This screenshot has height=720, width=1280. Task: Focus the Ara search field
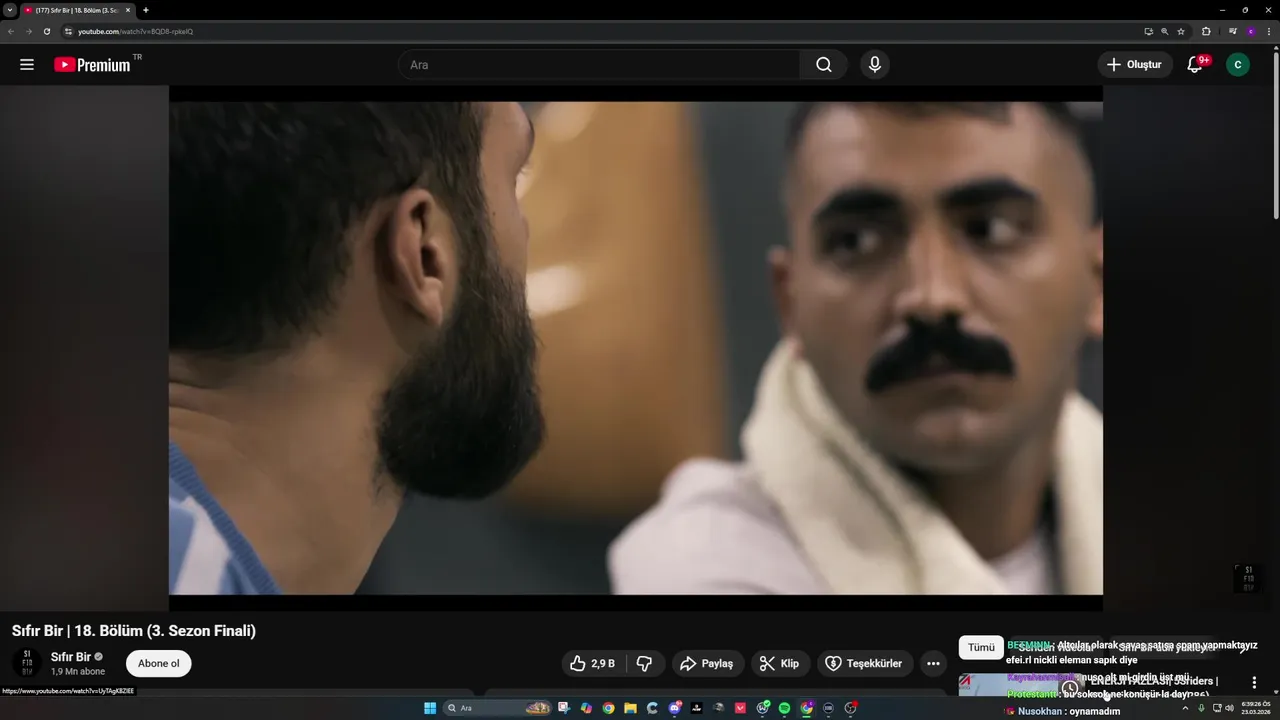[598, 65]
